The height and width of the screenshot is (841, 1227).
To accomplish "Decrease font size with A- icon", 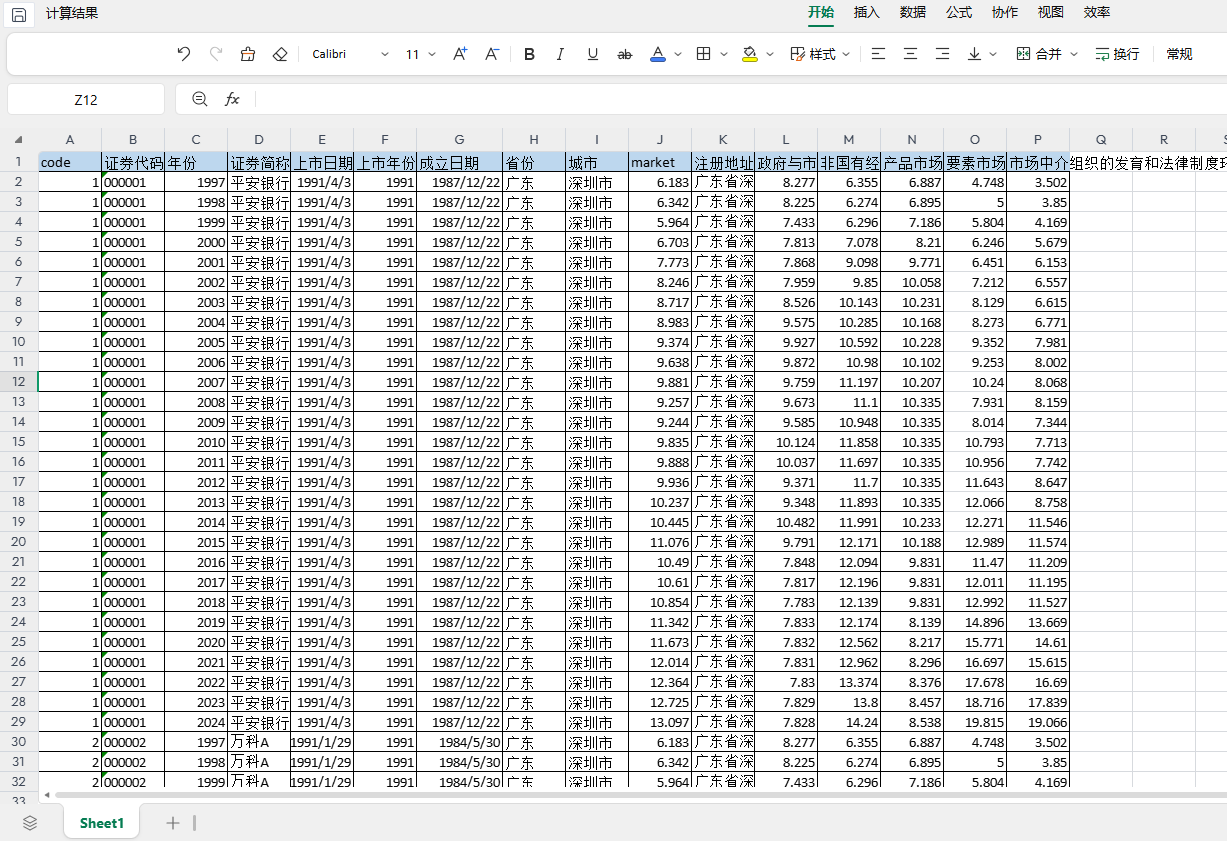I will tap(492, 54).
